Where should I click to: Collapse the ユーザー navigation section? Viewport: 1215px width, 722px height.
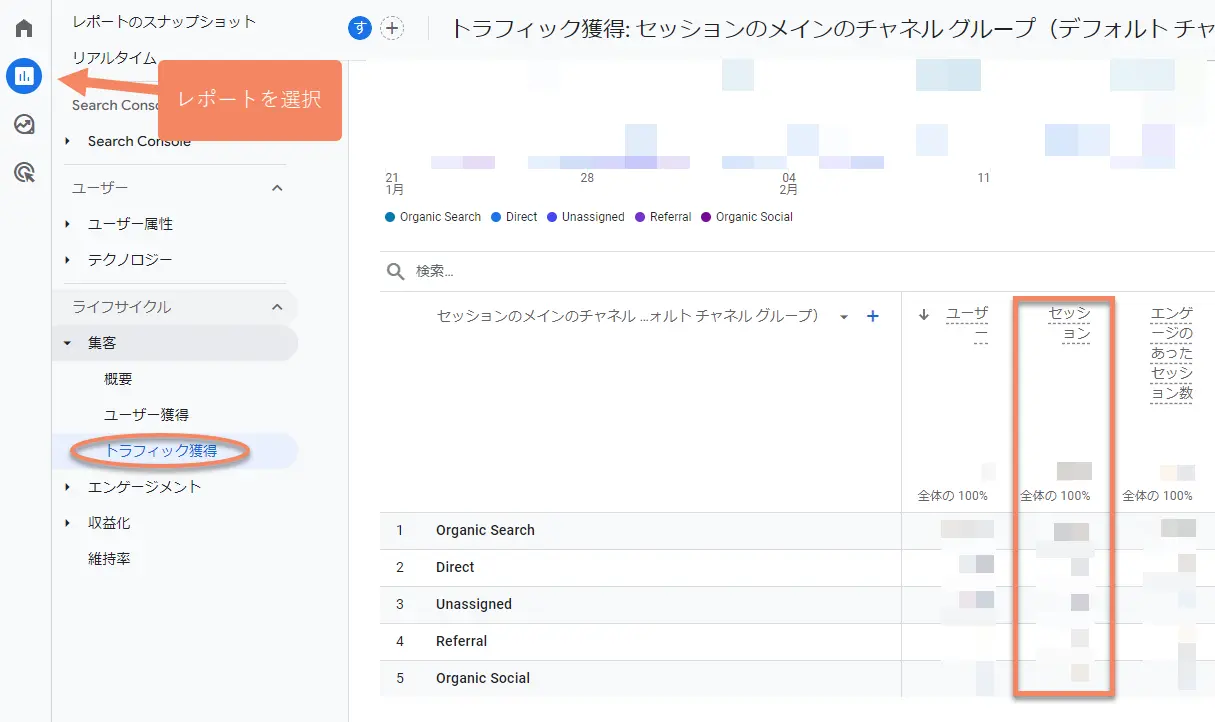[277, 187]
